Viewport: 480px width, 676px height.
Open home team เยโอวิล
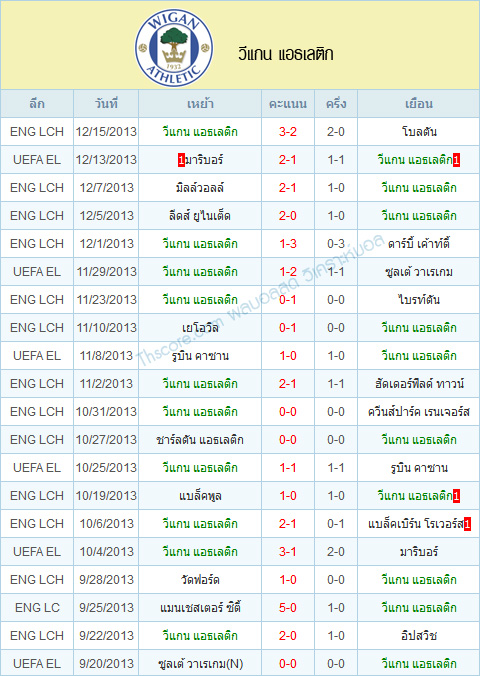200,328
